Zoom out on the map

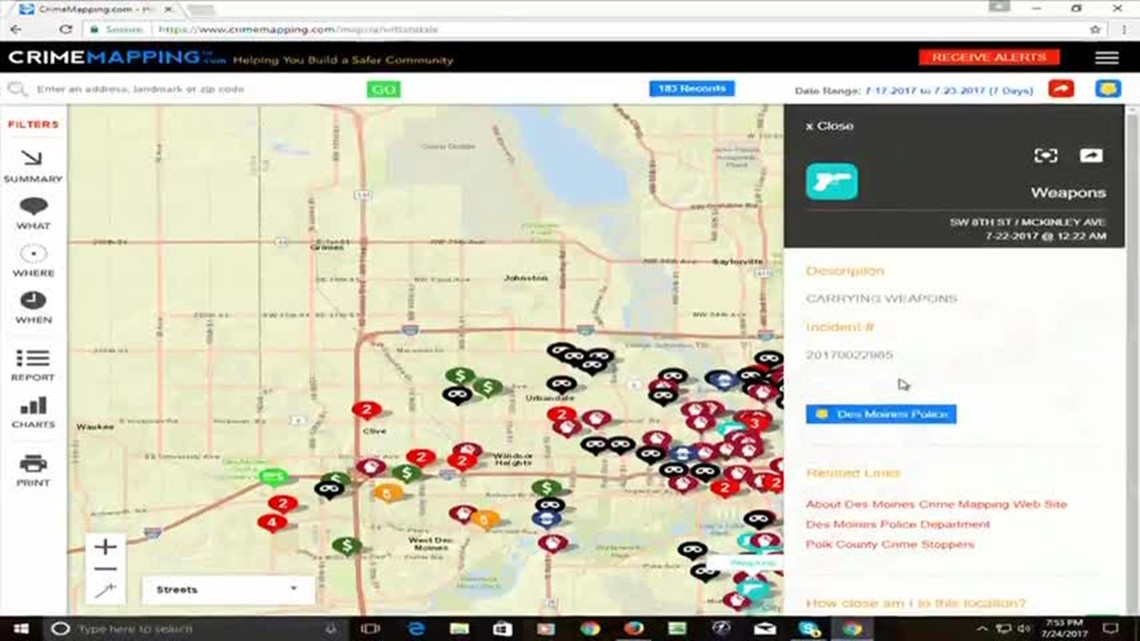pos(105,568)
